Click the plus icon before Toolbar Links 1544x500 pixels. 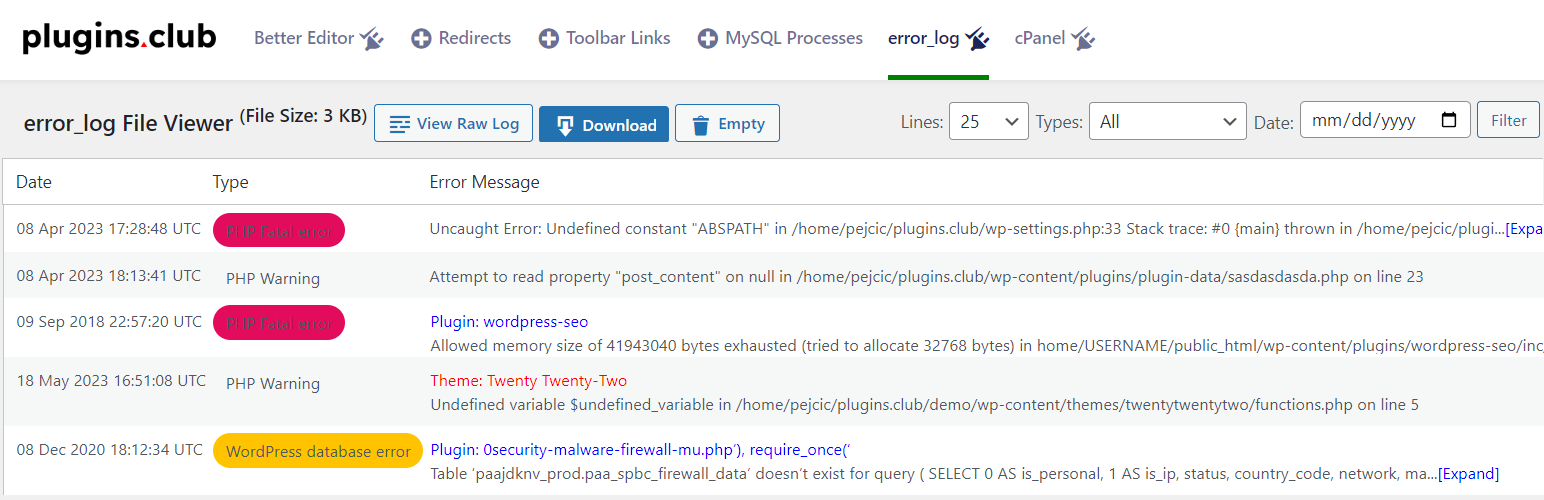coord(548,39)
